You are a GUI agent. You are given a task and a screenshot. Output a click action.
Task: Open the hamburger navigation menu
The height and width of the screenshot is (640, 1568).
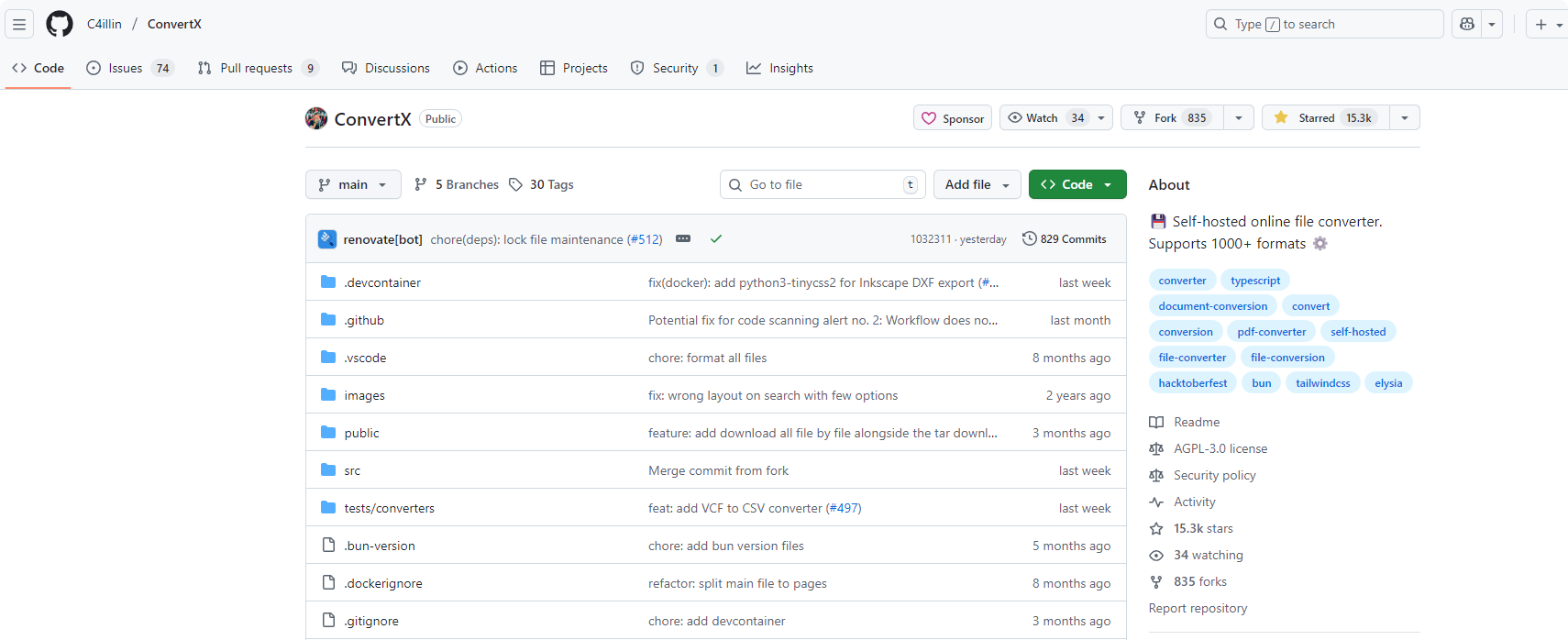(x=19, y=24)
